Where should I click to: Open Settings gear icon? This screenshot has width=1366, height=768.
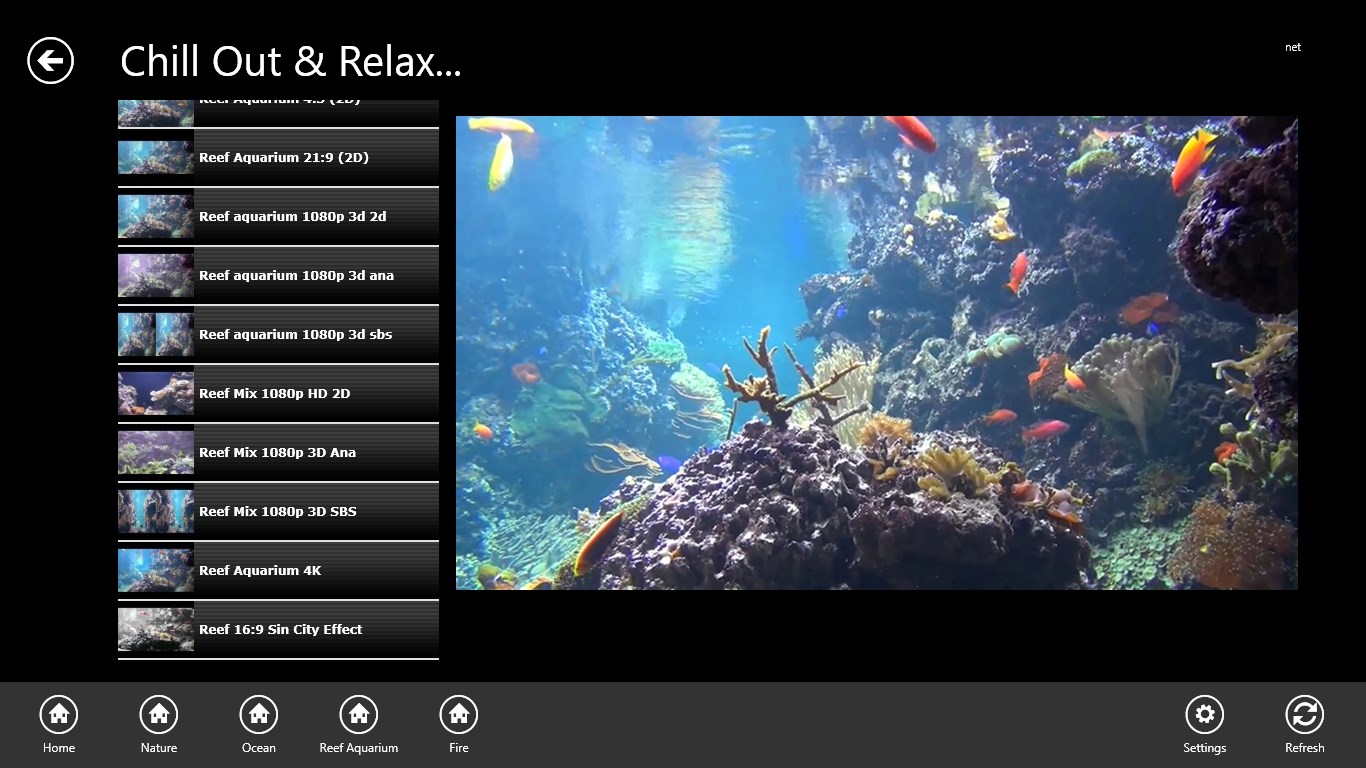pos(1204,715)
